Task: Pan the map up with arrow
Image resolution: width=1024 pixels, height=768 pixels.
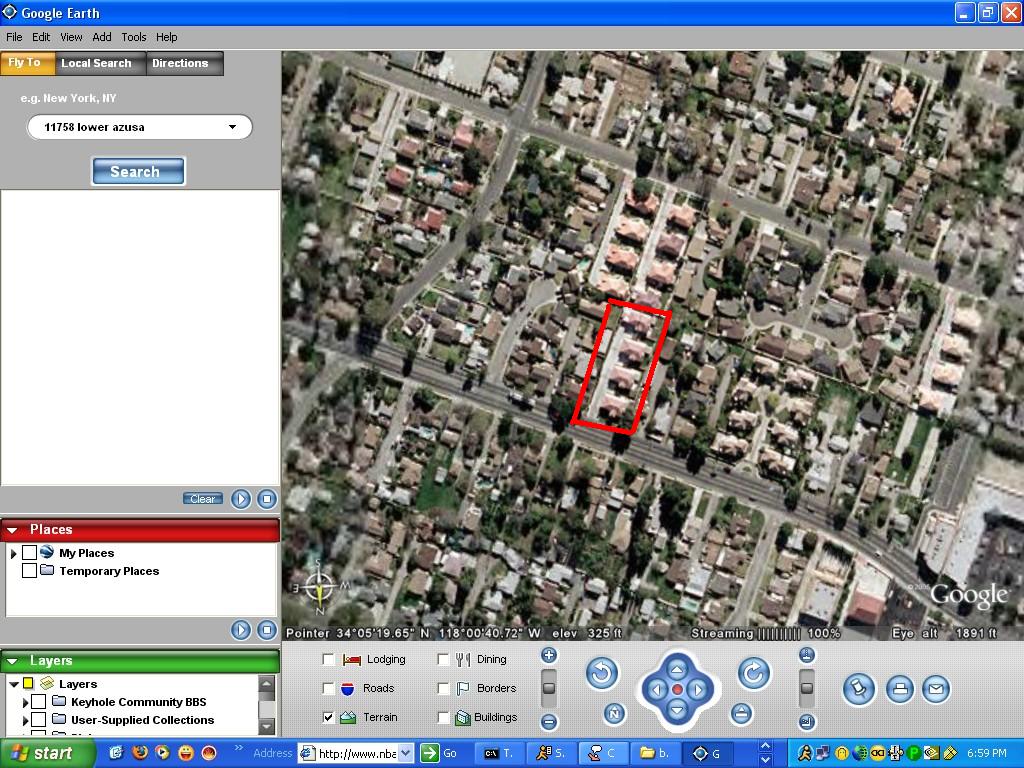Action: (677, 669)
